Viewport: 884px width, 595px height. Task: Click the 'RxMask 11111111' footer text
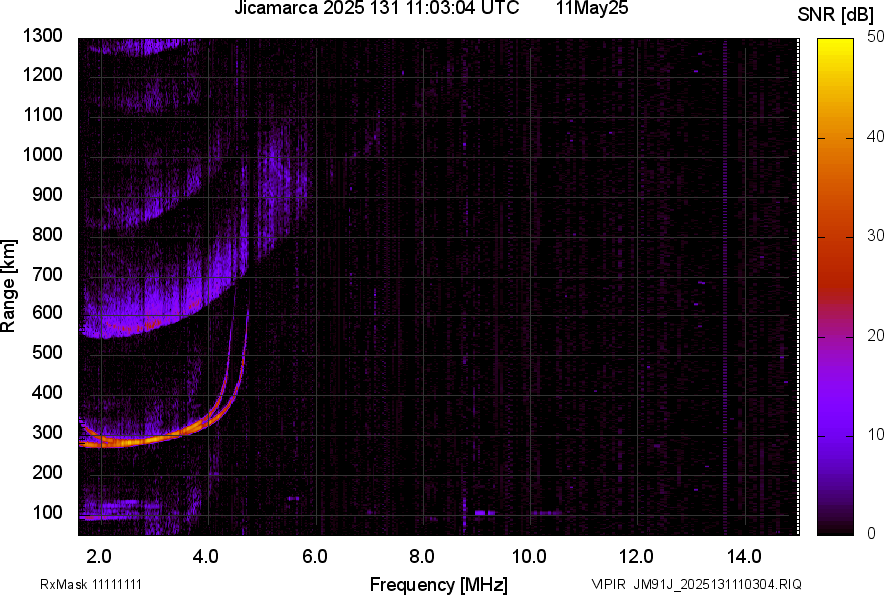pos(91,584)
